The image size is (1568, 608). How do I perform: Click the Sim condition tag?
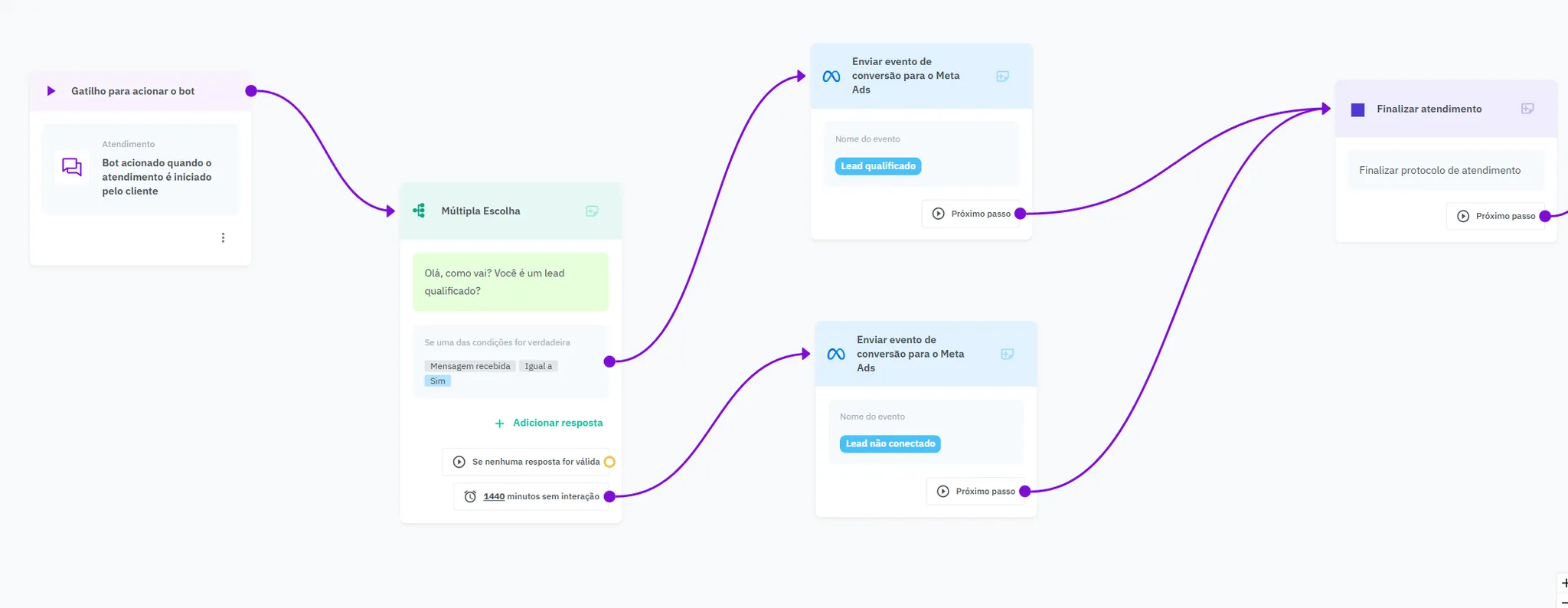coord(437,381)
